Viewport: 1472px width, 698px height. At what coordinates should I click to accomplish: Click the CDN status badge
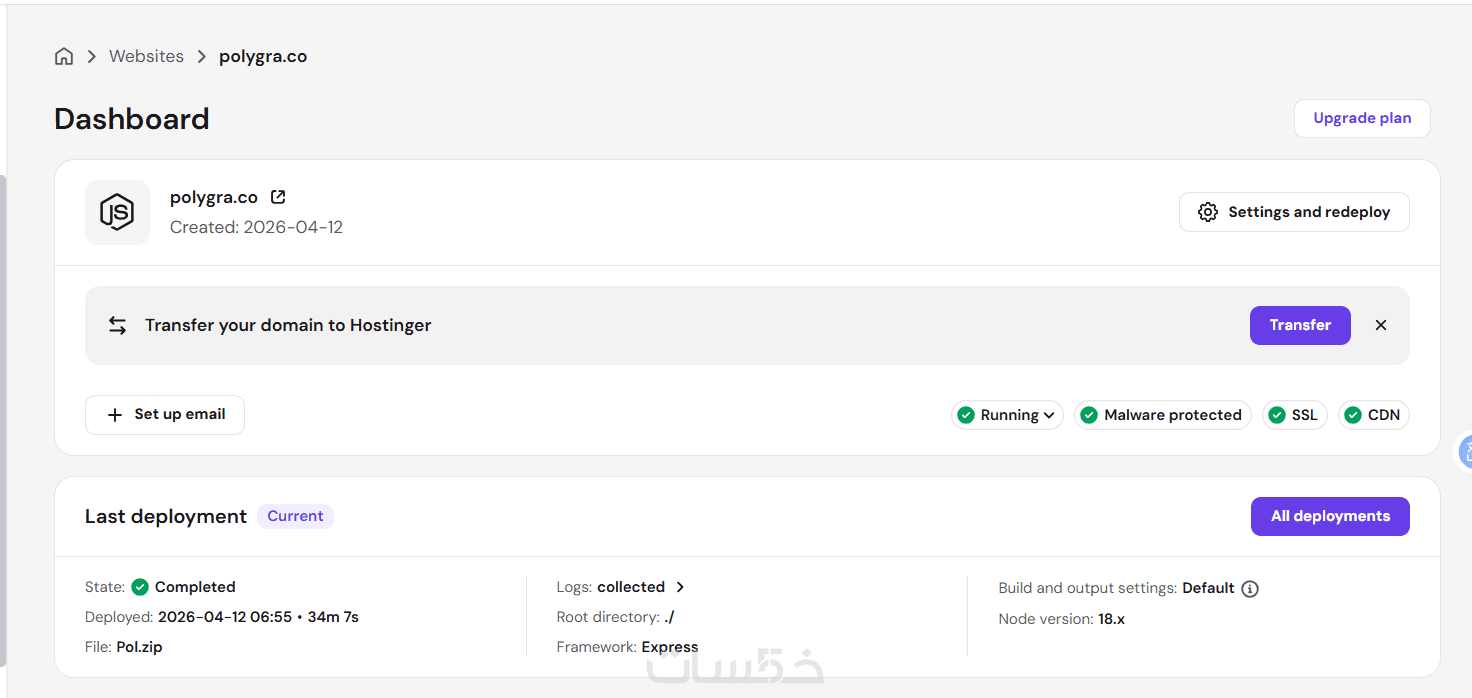click(1373, 415)
